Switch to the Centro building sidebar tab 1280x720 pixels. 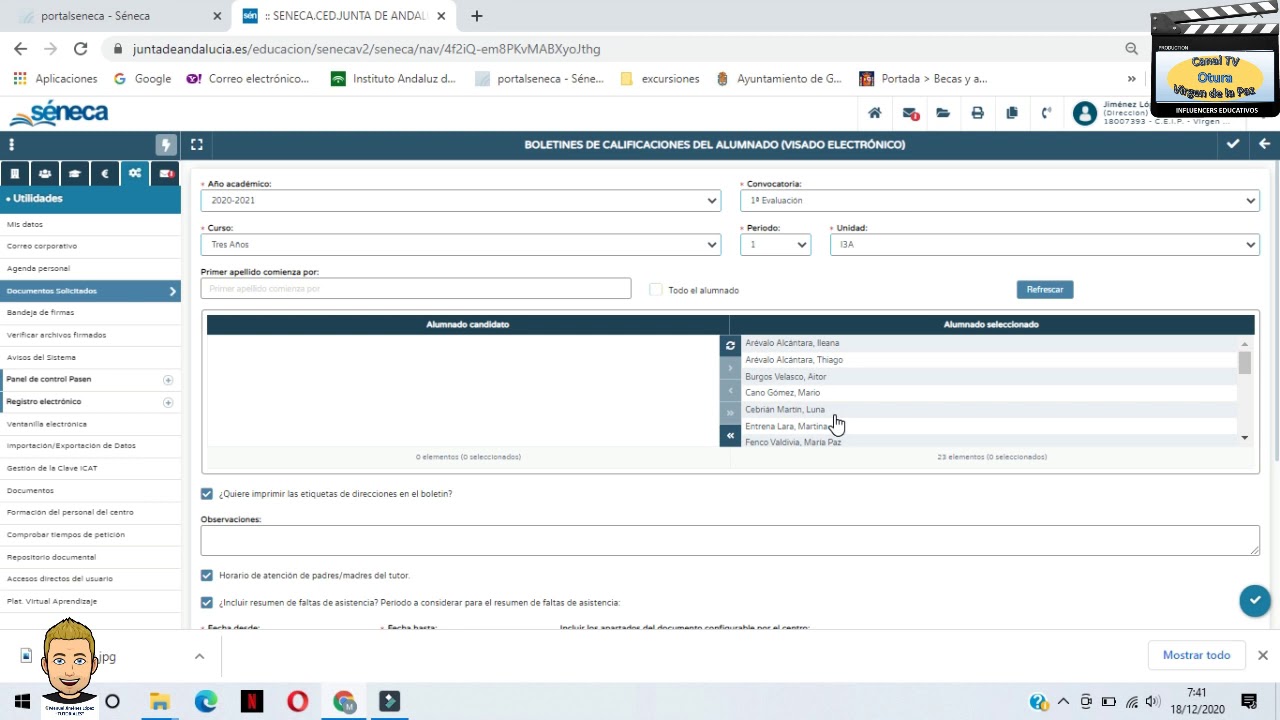pos(15,173)
